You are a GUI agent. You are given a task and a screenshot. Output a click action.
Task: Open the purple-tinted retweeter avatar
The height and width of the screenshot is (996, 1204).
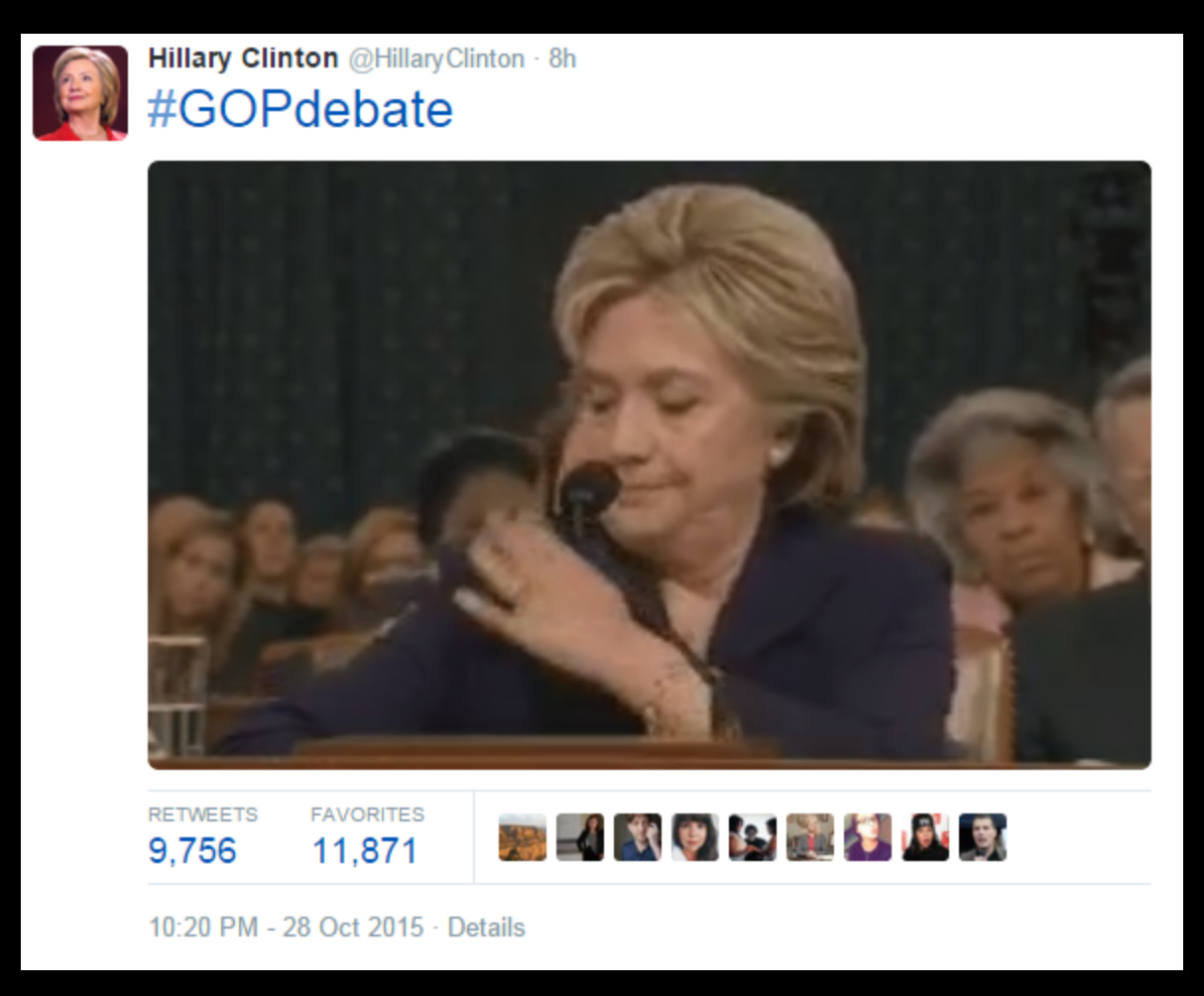(867, 837)
